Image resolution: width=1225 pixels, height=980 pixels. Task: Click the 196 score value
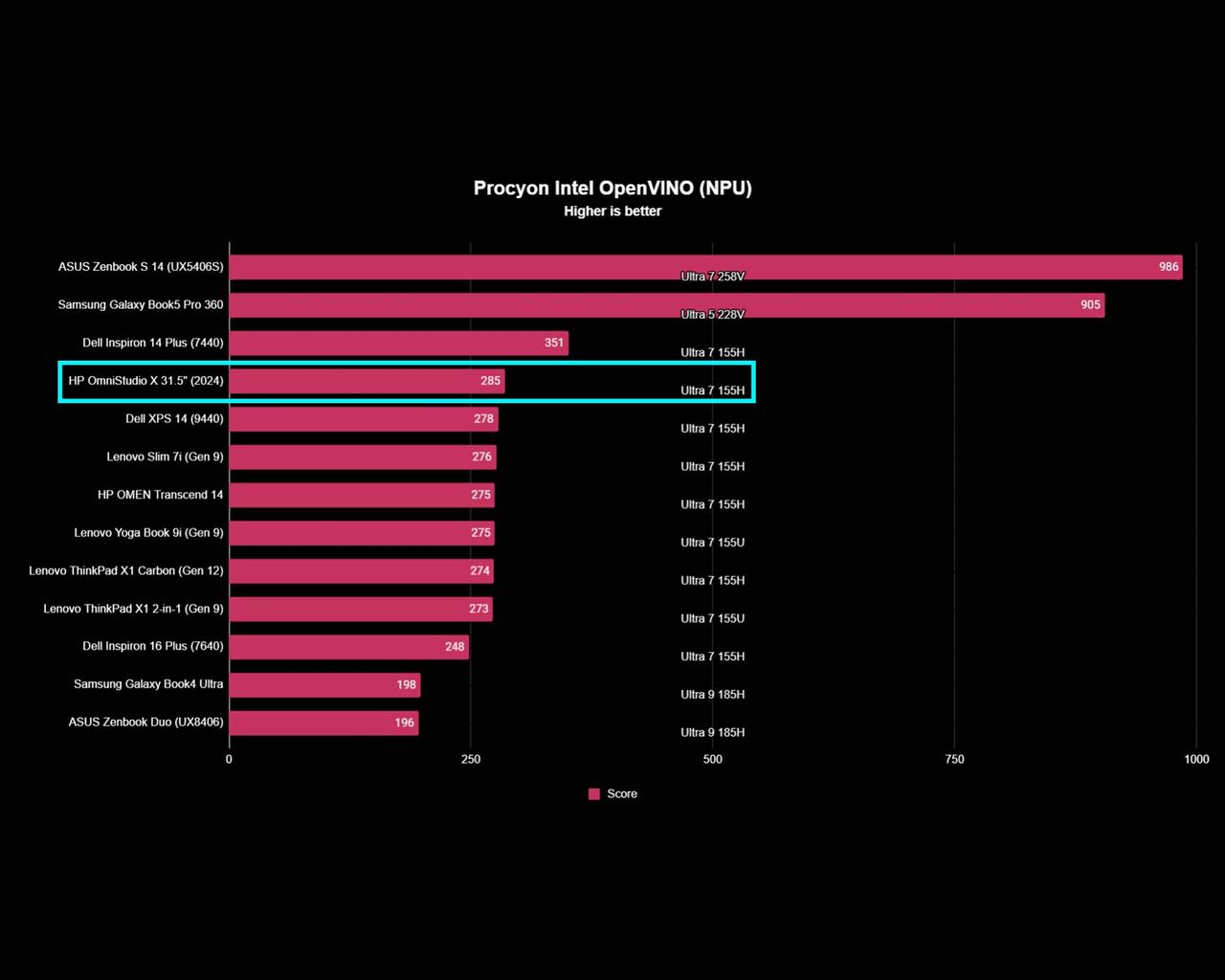click(404, 723)
